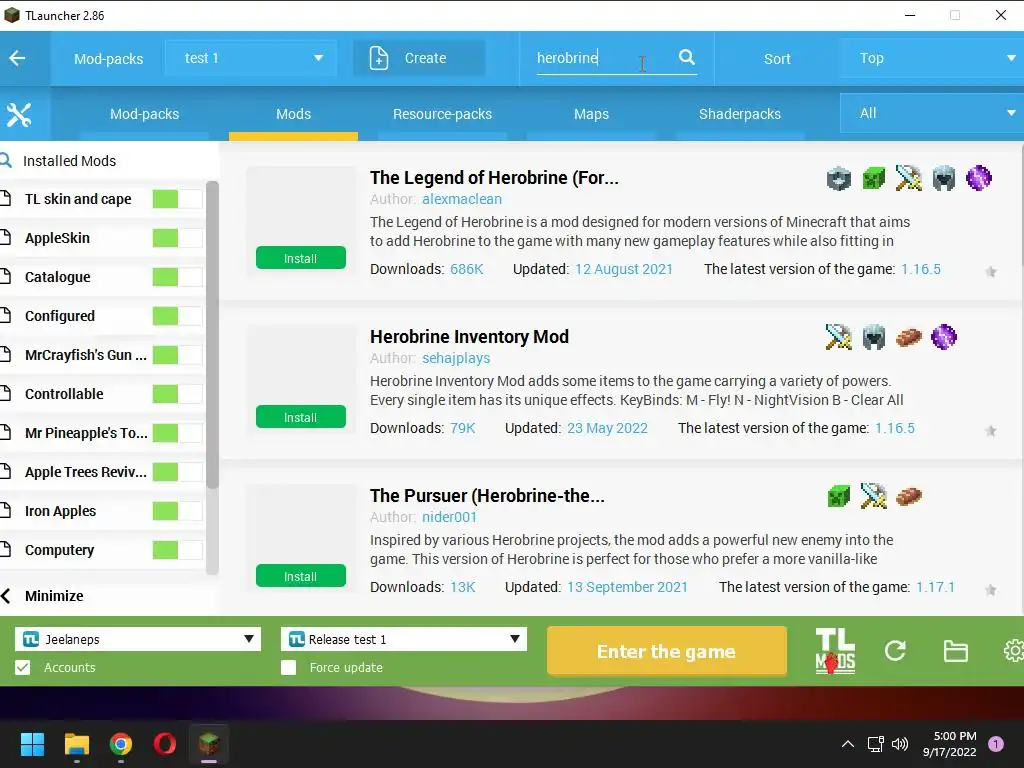Open the test 1 mod-pack dropdown

tap(251, 58)
